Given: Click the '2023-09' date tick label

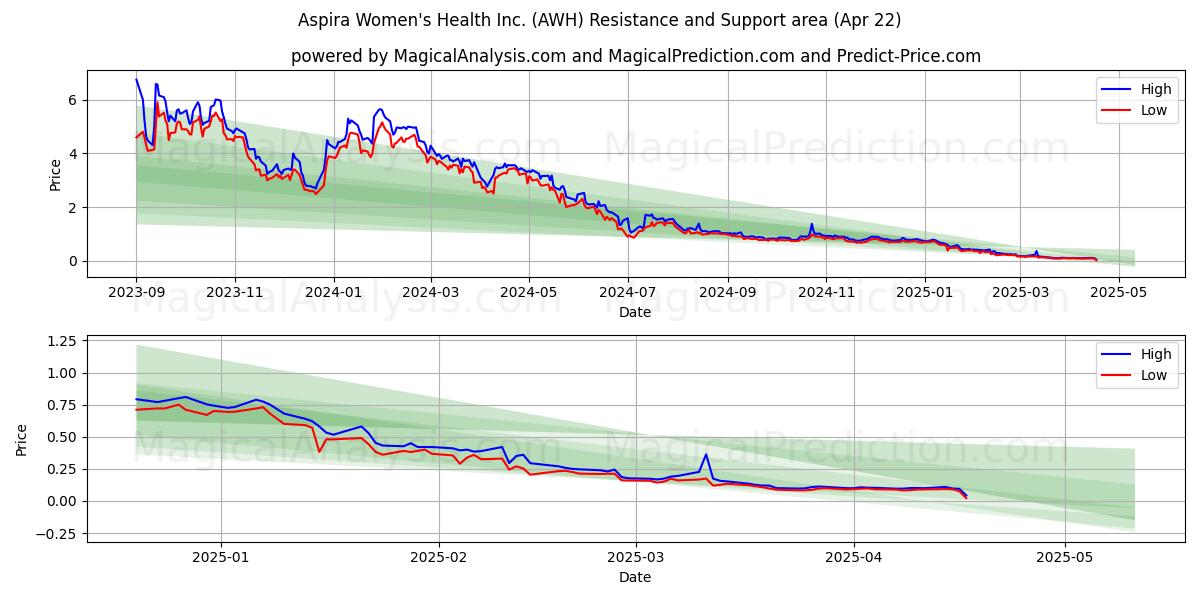Looking at the screenshot, I should click(x=136, y=293).
